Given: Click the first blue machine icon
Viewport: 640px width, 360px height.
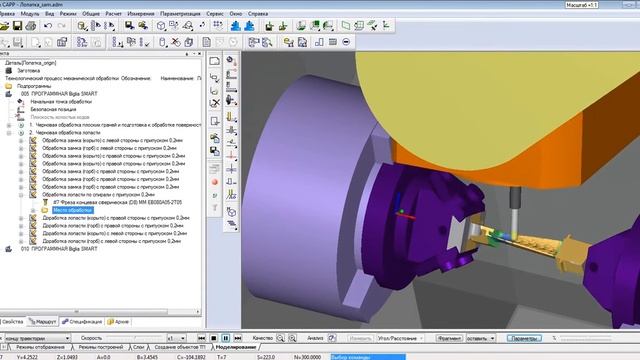Looking at the screenshot, I should (235, 26).
